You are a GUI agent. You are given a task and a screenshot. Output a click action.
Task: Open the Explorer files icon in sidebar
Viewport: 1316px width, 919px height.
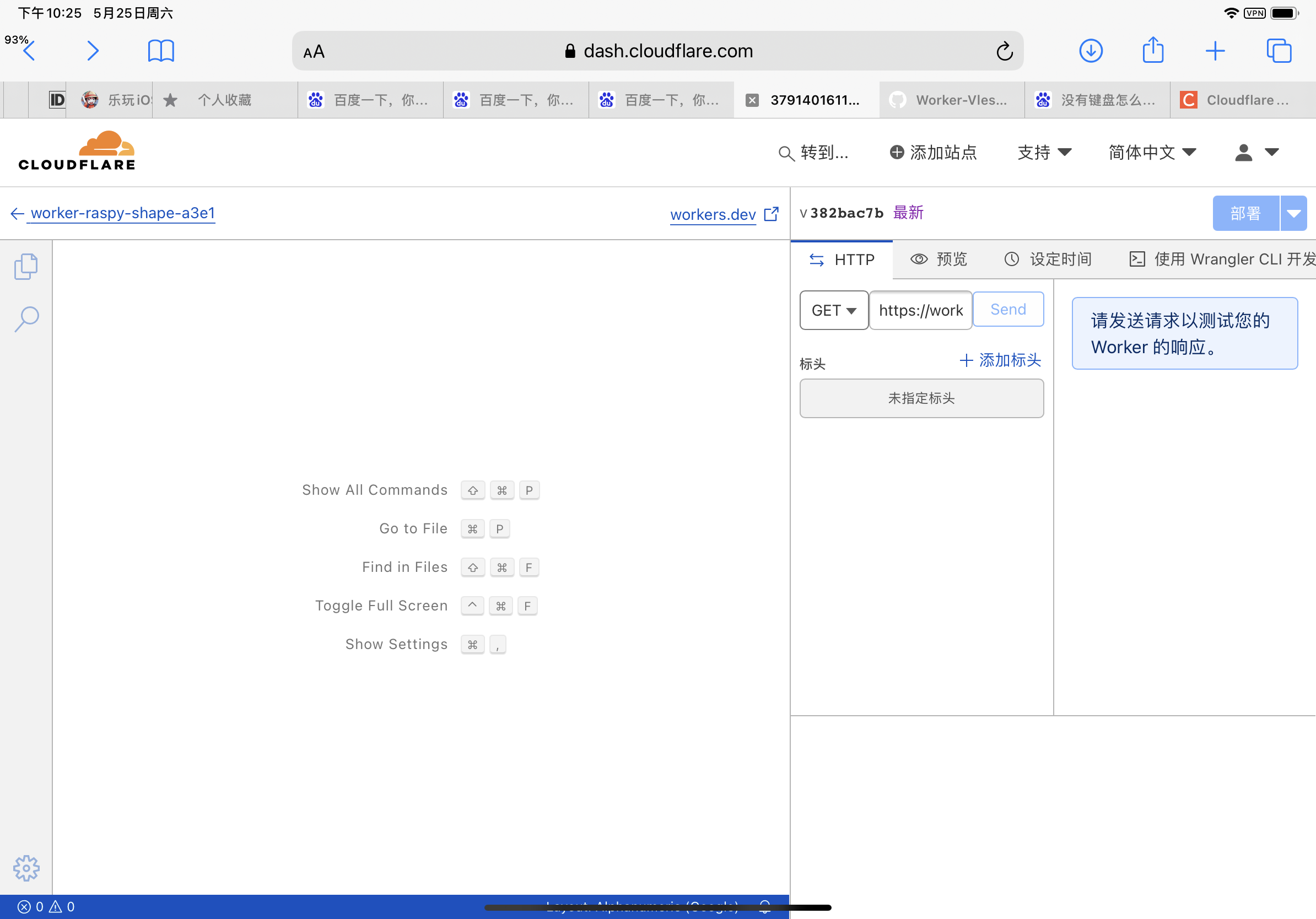pyautogui.click(x=26, y=267)
